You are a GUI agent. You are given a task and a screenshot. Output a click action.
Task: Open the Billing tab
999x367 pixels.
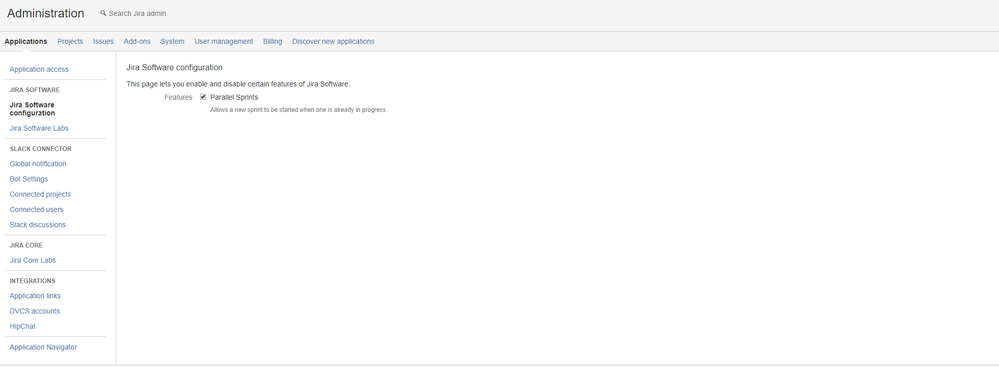tap(272, 41)
